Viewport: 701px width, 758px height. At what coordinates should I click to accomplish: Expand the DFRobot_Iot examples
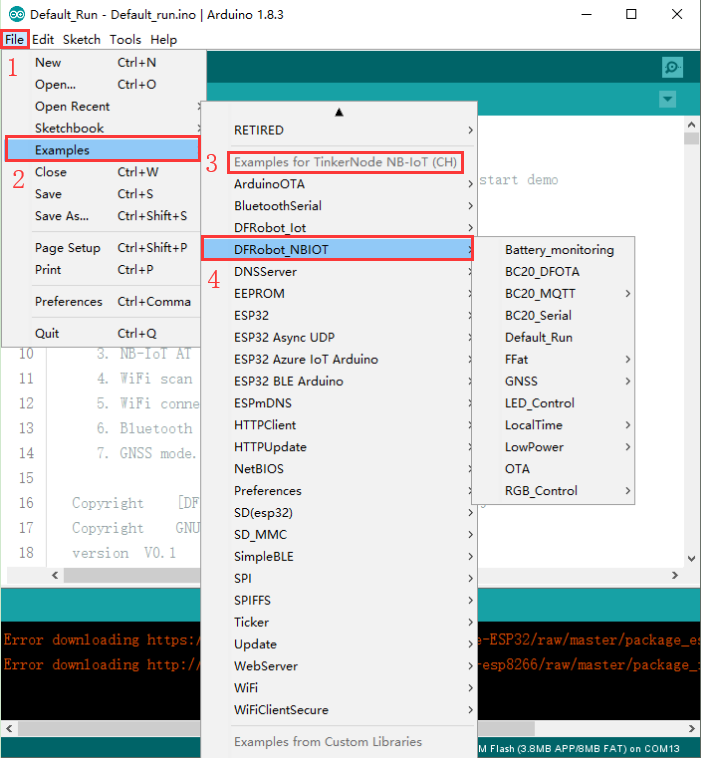339,228
